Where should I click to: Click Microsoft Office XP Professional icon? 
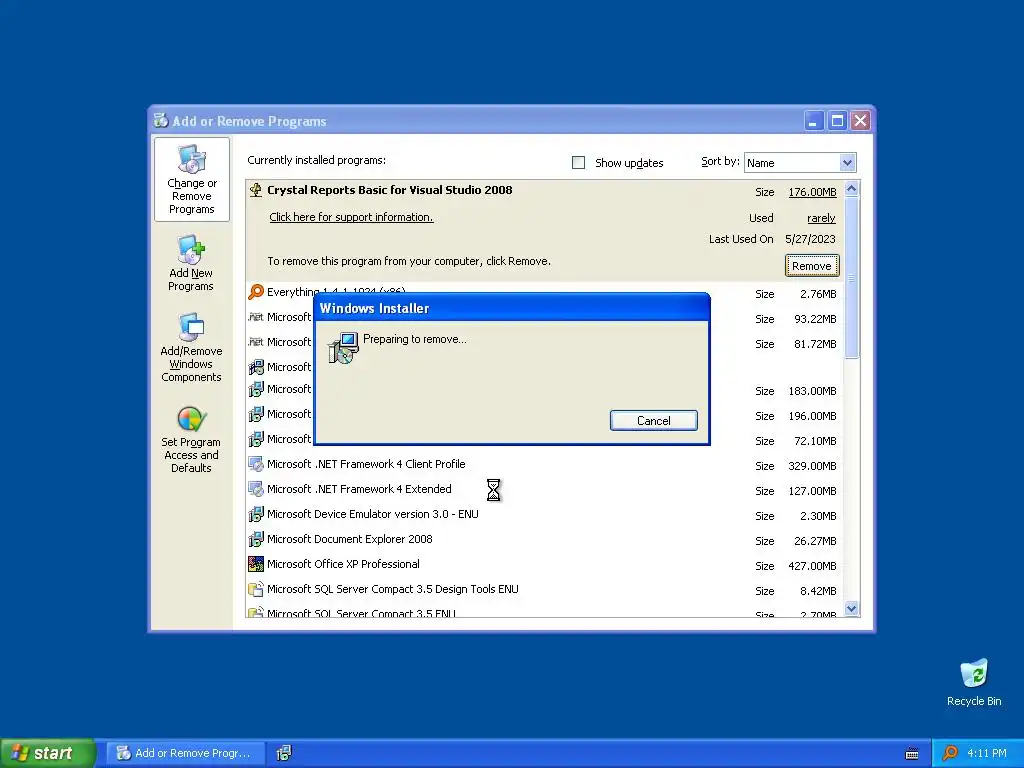point(256,564)
